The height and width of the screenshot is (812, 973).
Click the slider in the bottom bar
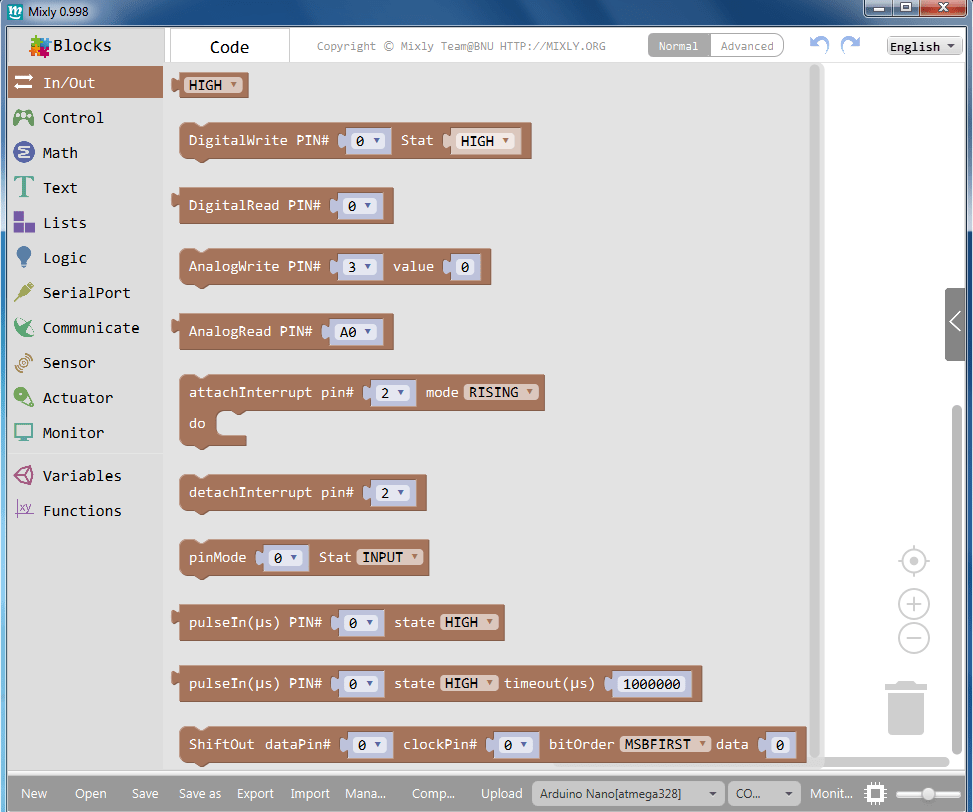coord(928,794)
